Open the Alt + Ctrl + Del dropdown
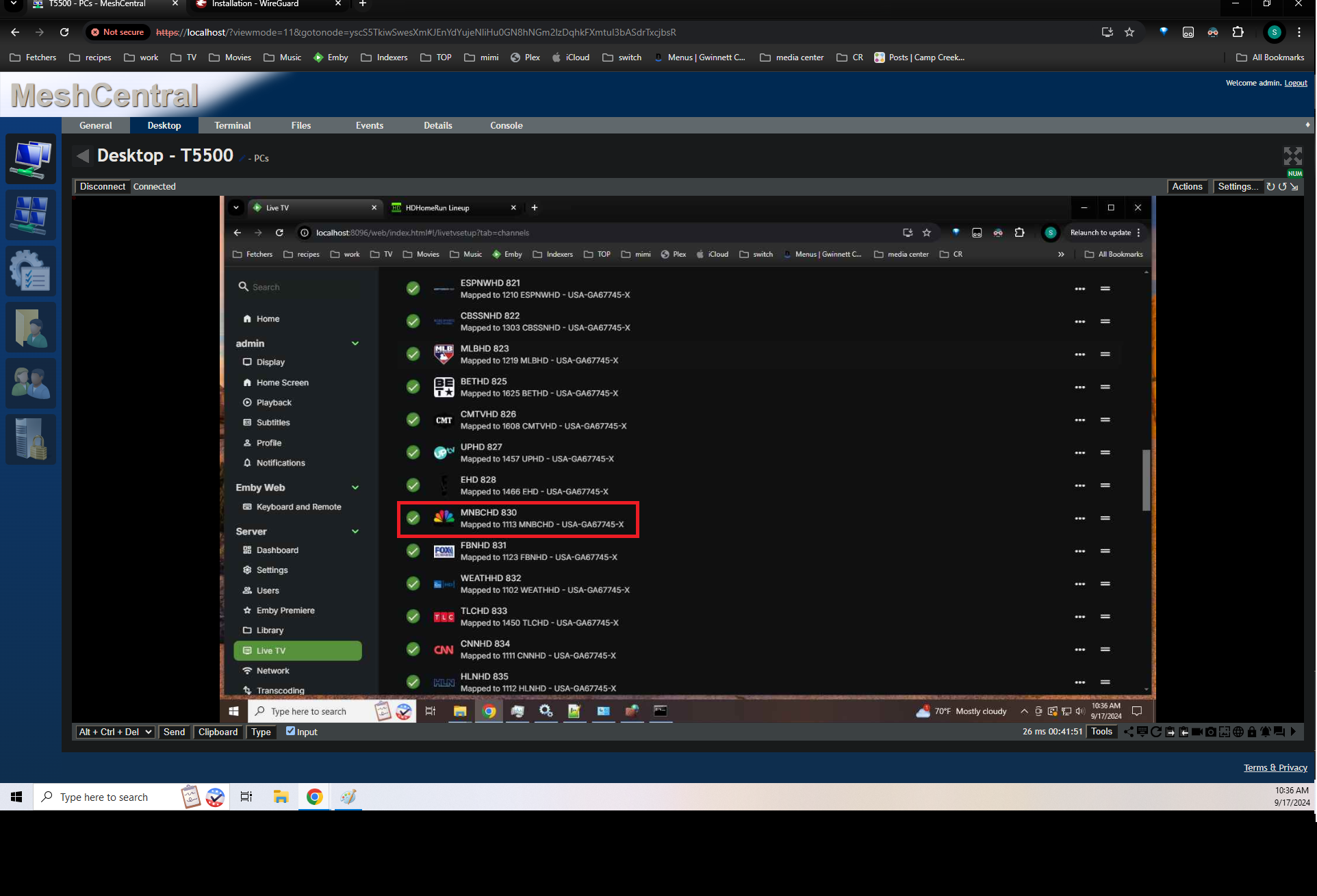The width and height of the screenshot is (1317, 896). tap(115, 732)
